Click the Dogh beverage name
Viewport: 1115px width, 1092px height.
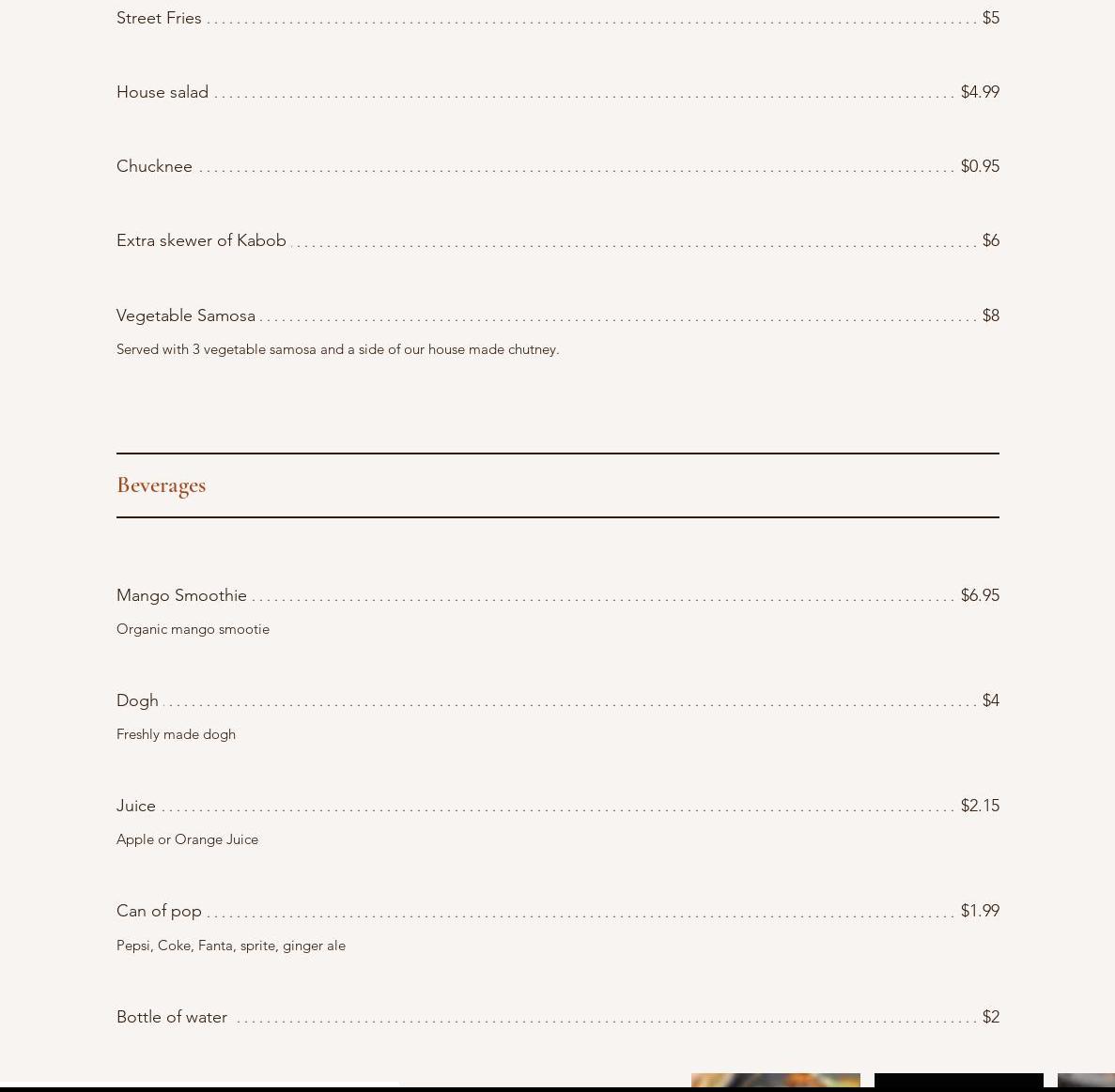pyautogui.click(x=137, y=701)
